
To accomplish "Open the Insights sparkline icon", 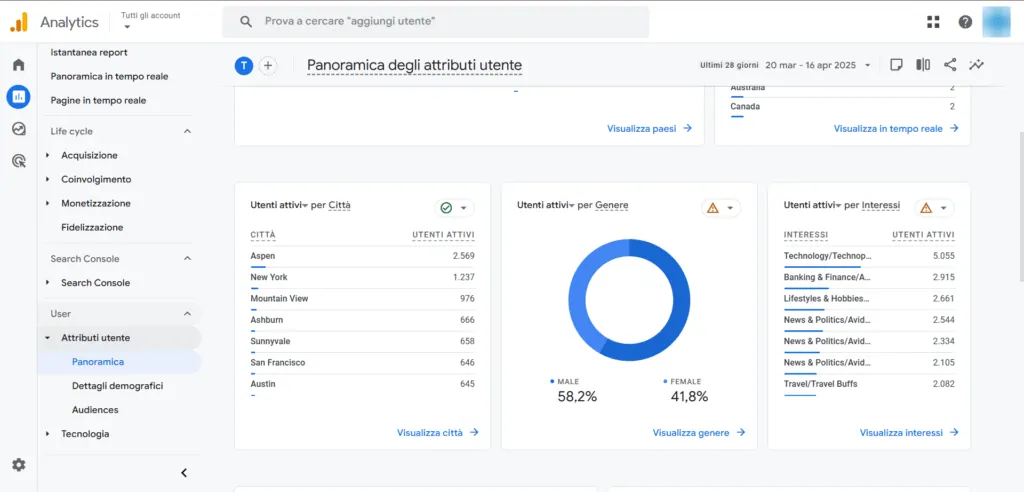I will coord(976,65).
